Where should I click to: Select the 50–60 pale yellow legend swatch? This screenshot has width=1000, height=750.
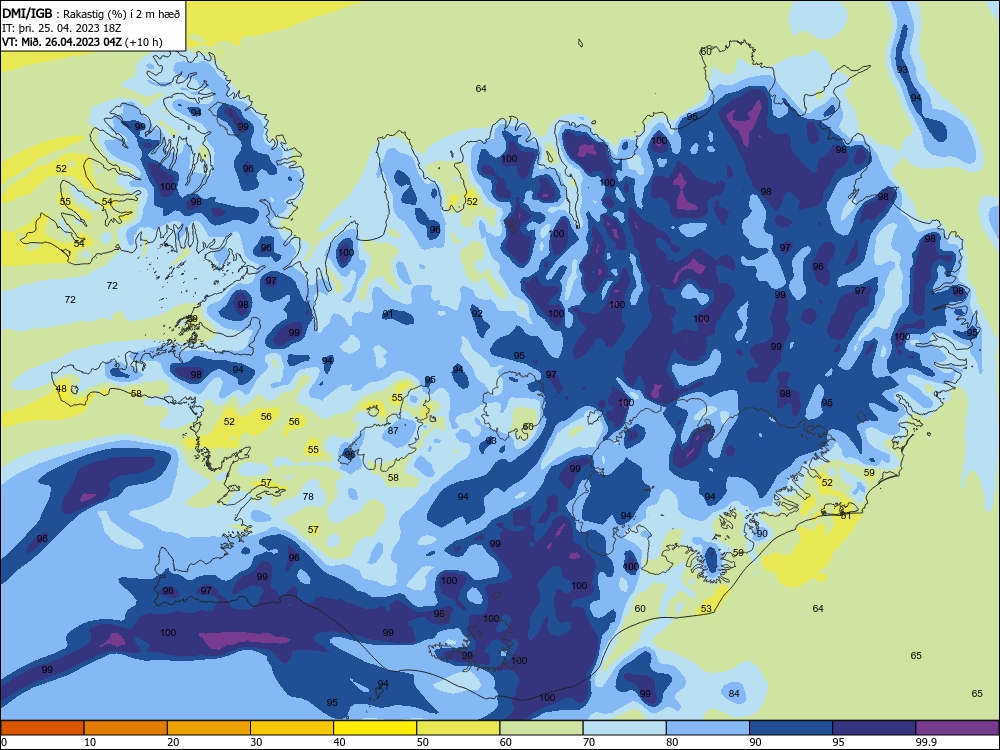click(458, 728)
